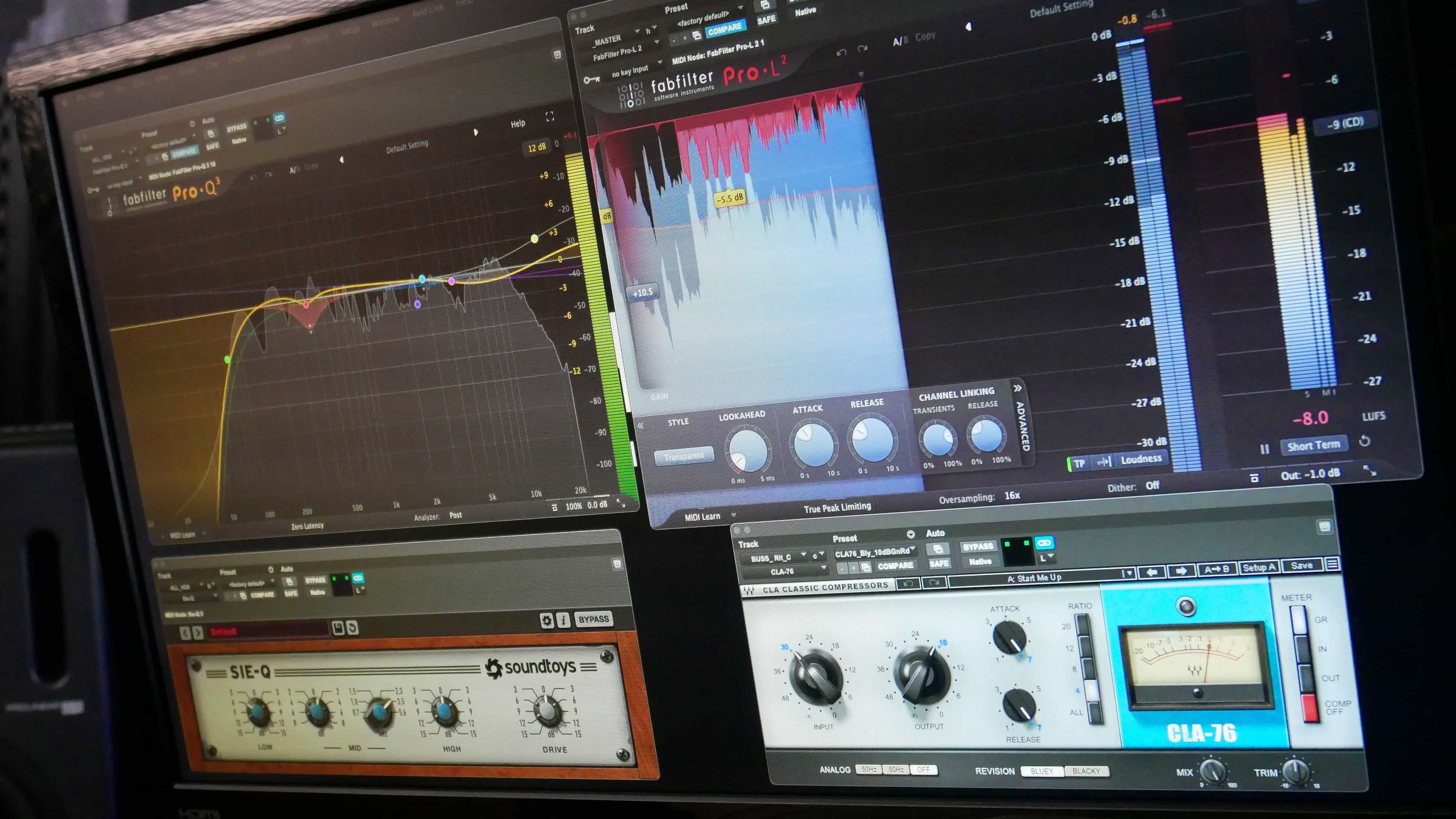
Task: Click the Pro-L 2 LOOKAHEAD knob
Action: pyautogui.click(x=748, y=451)
